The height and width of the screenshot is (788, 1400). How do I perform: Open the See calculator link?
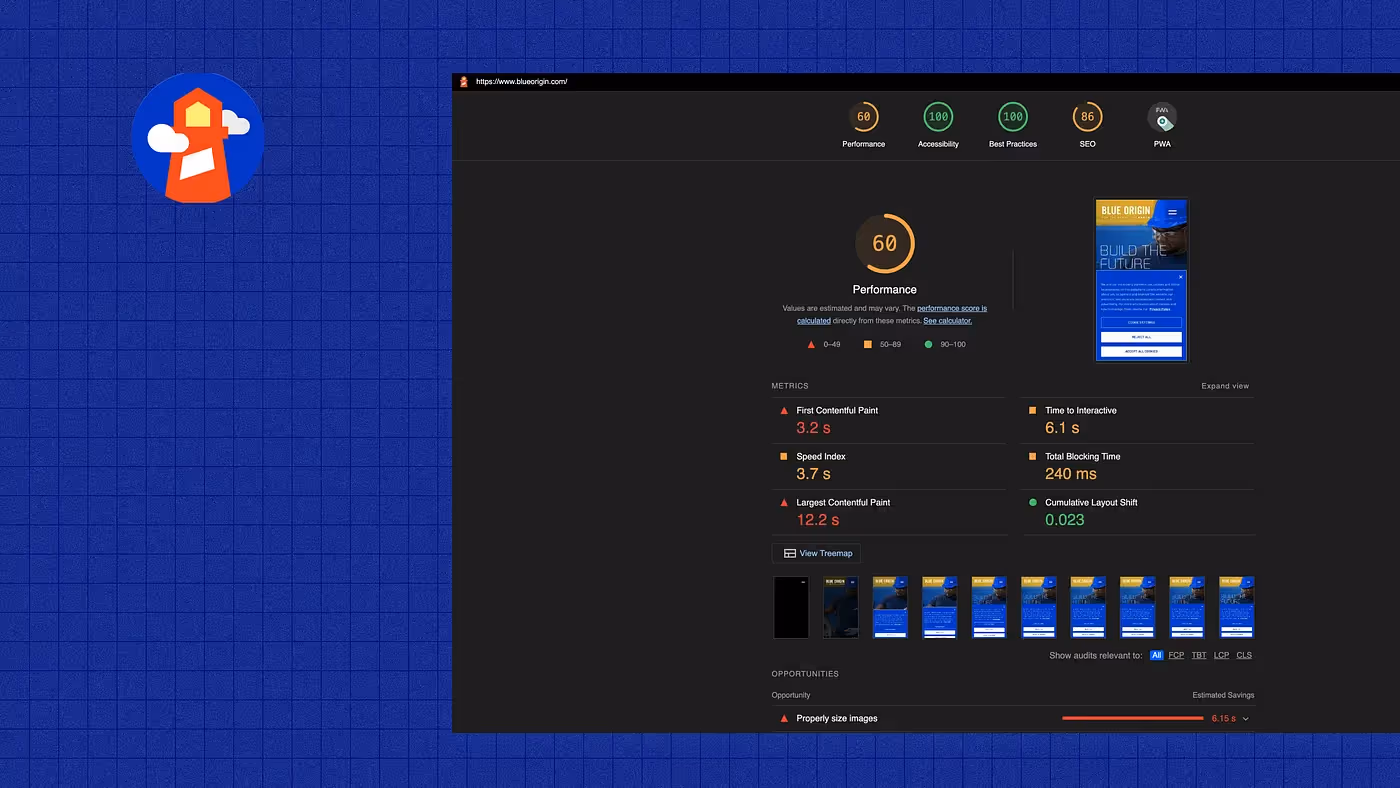click(x=947, y=321)
